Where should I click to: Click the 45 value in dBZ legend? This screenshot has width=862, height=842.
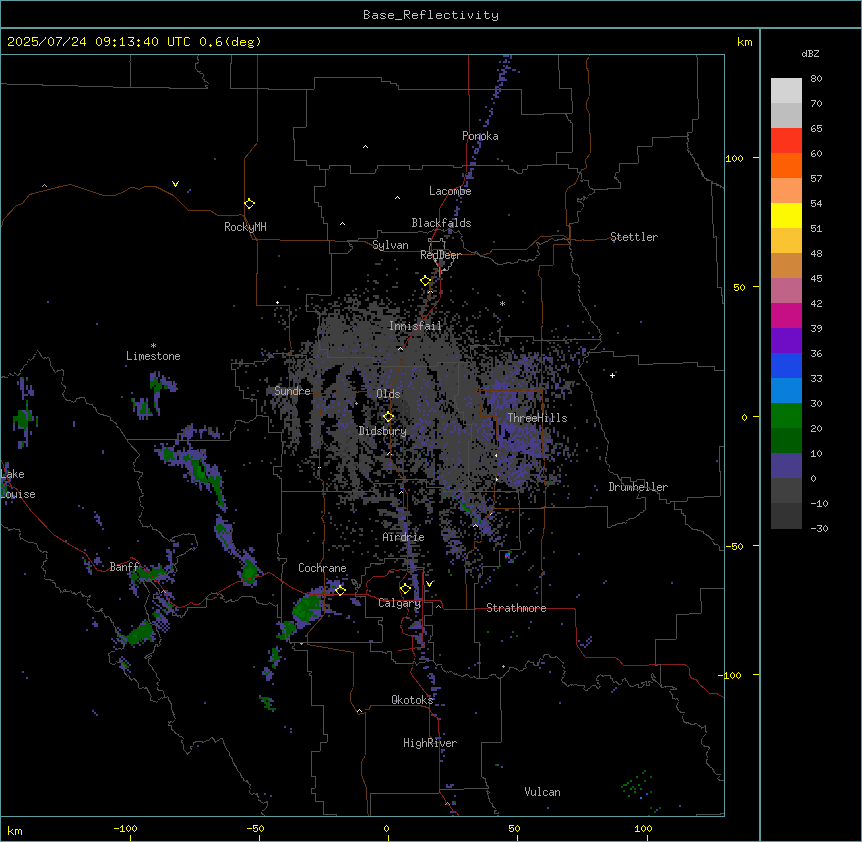[816, 279]
